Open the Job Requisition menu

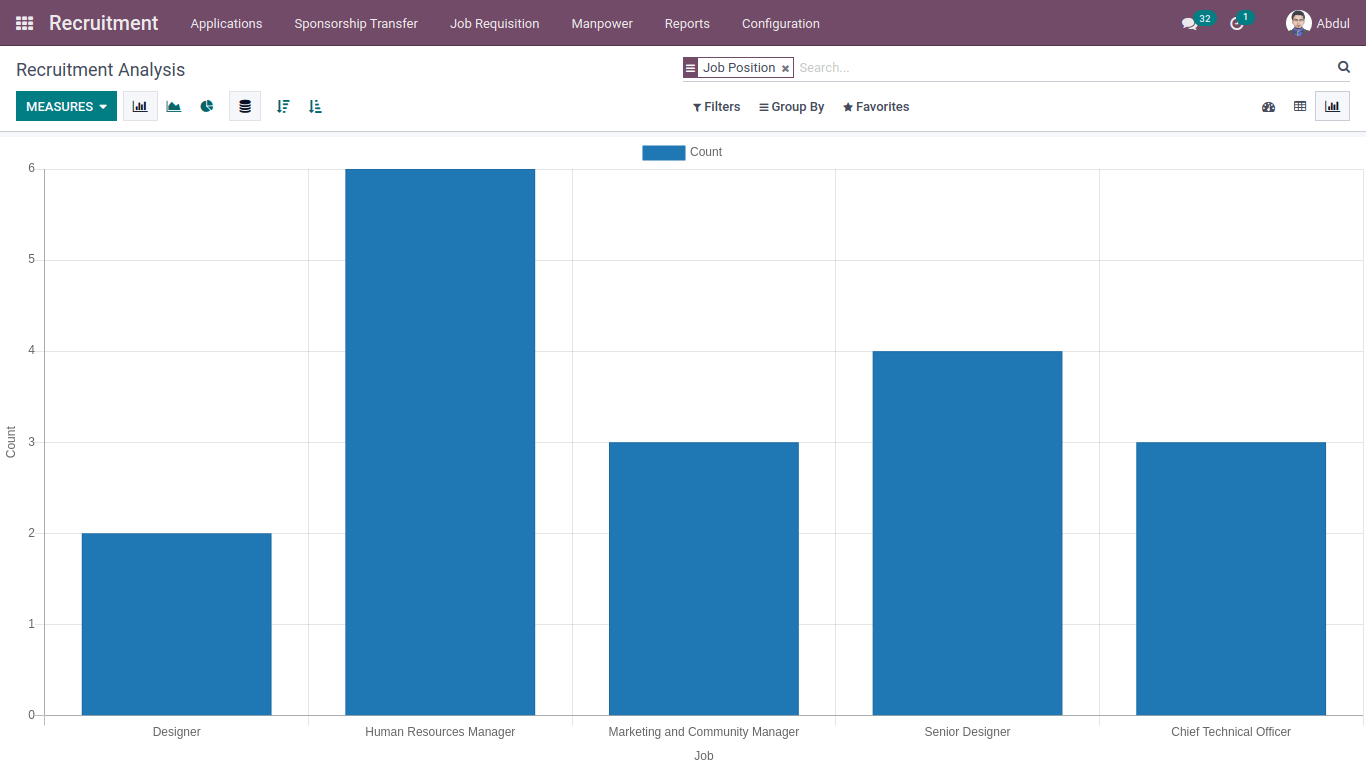[x=494, y=23]
